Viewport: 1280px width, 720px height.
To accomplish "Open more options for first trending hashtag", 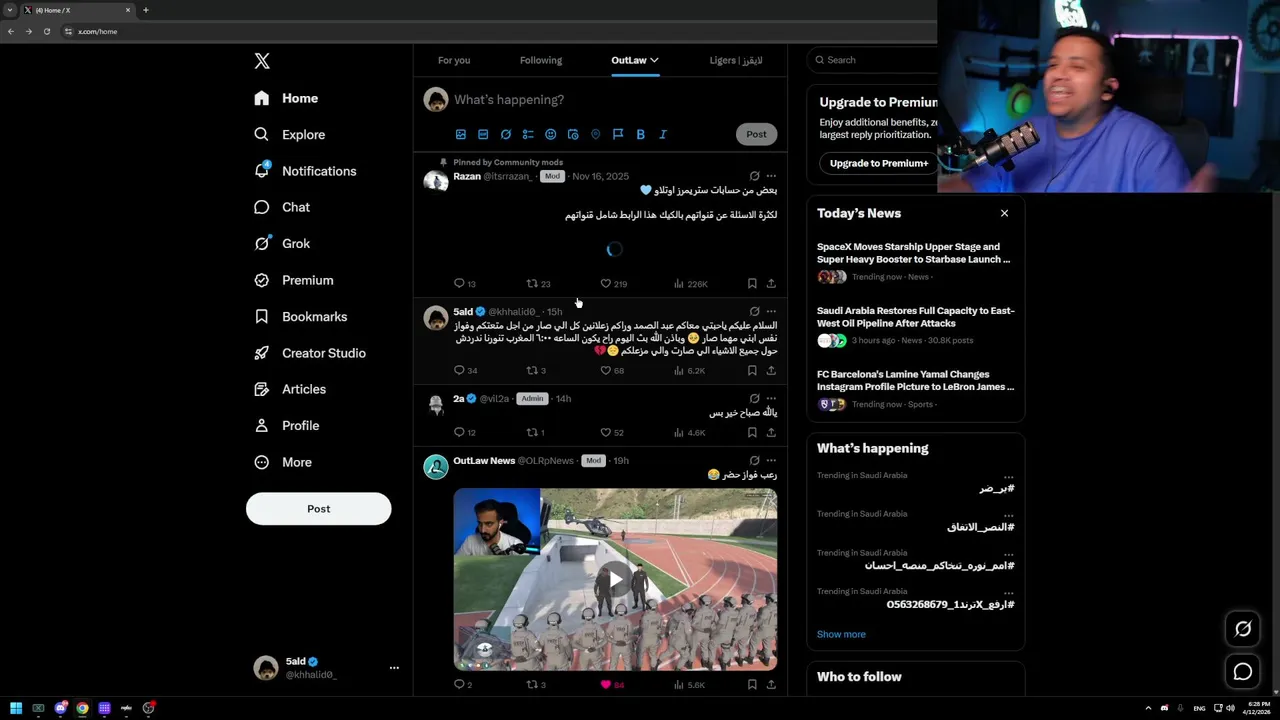I will [1009, 477].
